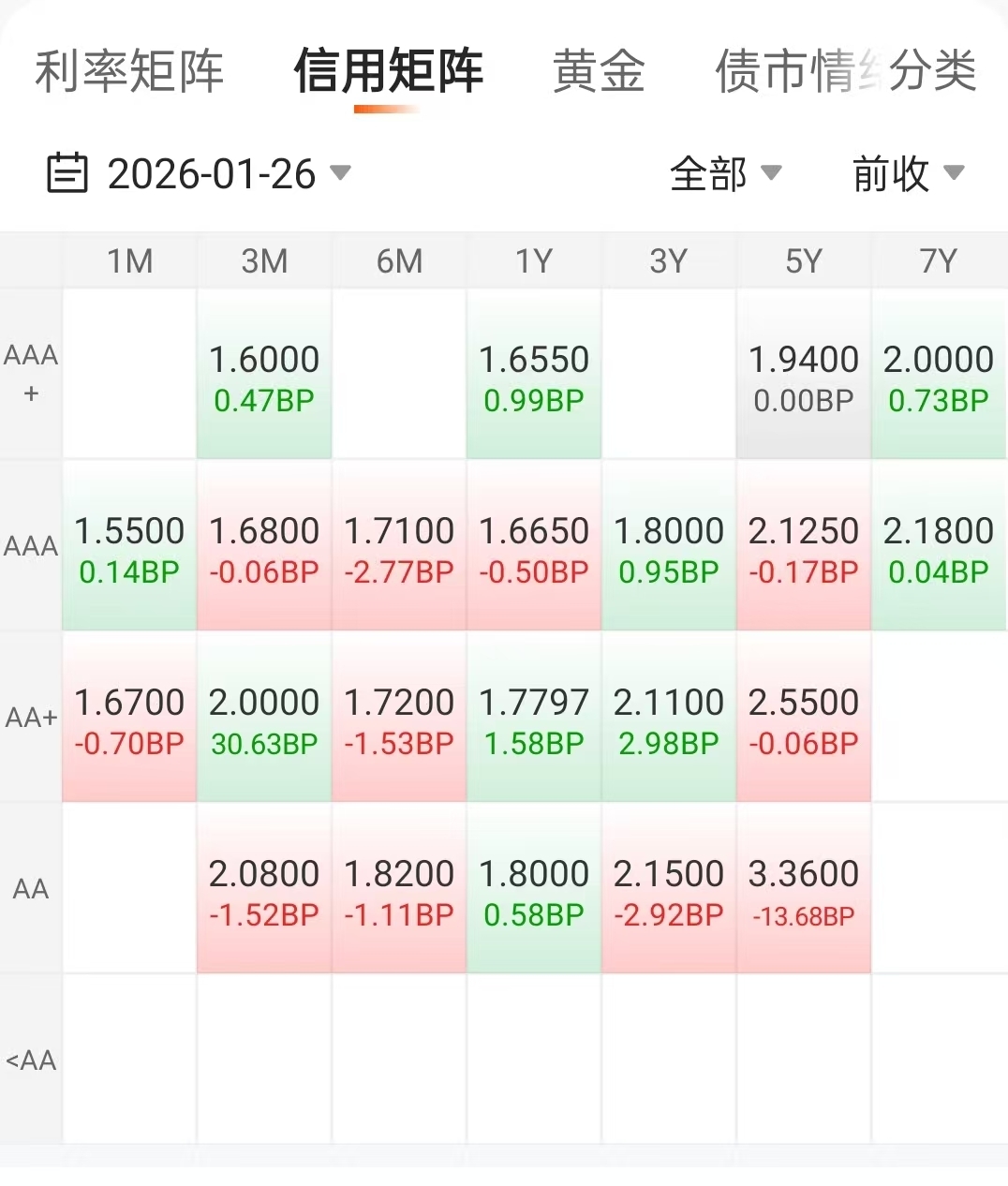The width and height of the screenshot is (1008, 1186).
Task: Select AA+ 1Y cell 1.7797
Action: click(534, 719)
